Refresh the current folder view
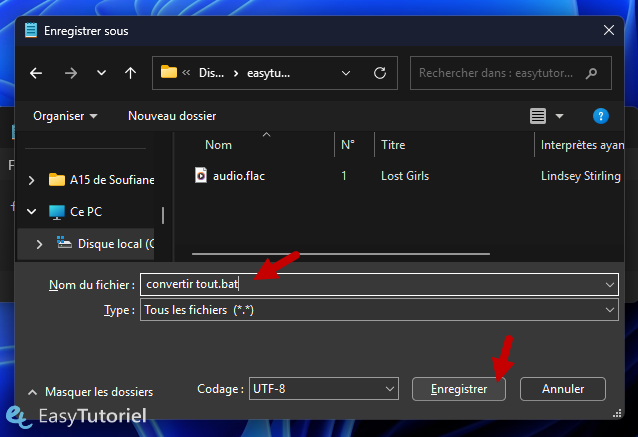The image size is (638, 437). (379, 73)
